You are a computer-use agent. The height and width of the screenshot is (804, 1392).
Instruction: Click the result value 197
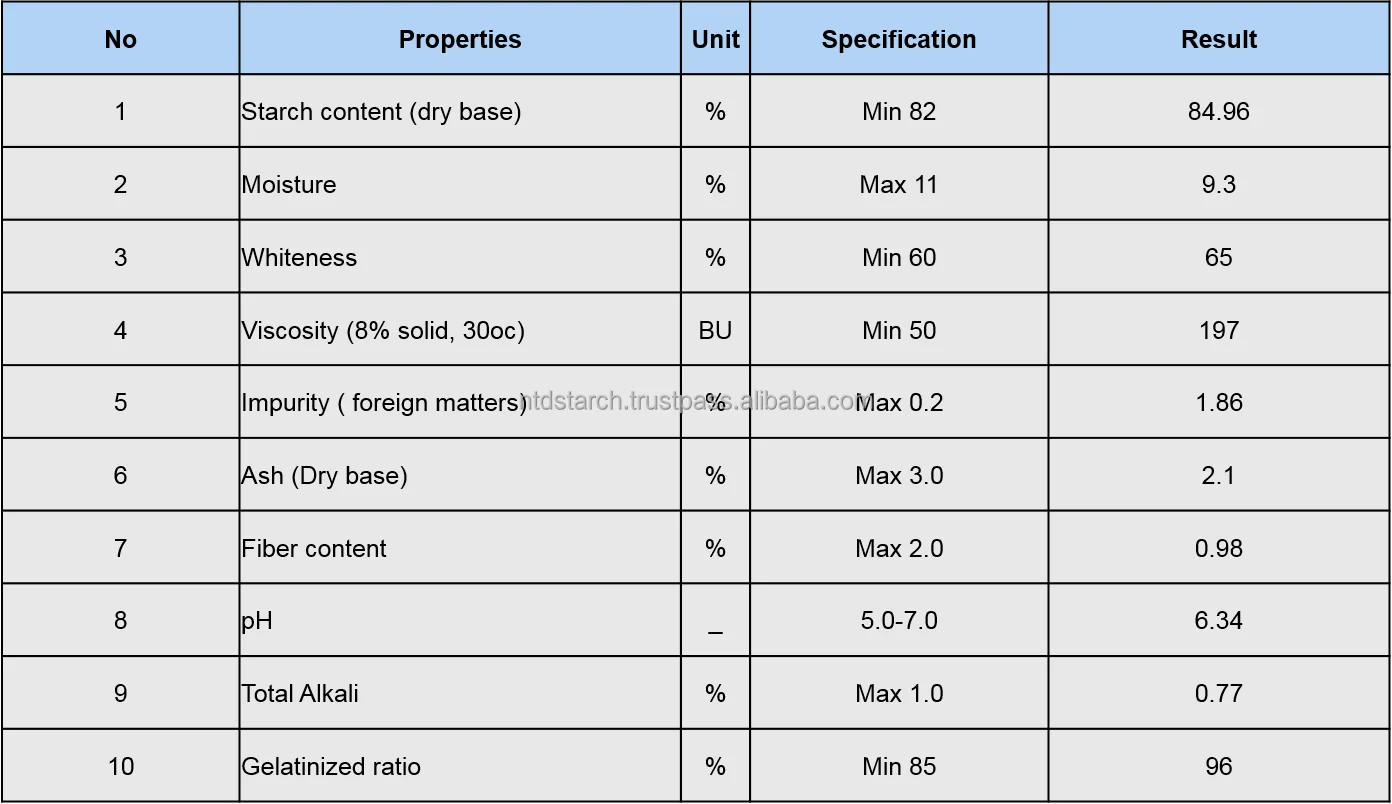[1218, 330]
